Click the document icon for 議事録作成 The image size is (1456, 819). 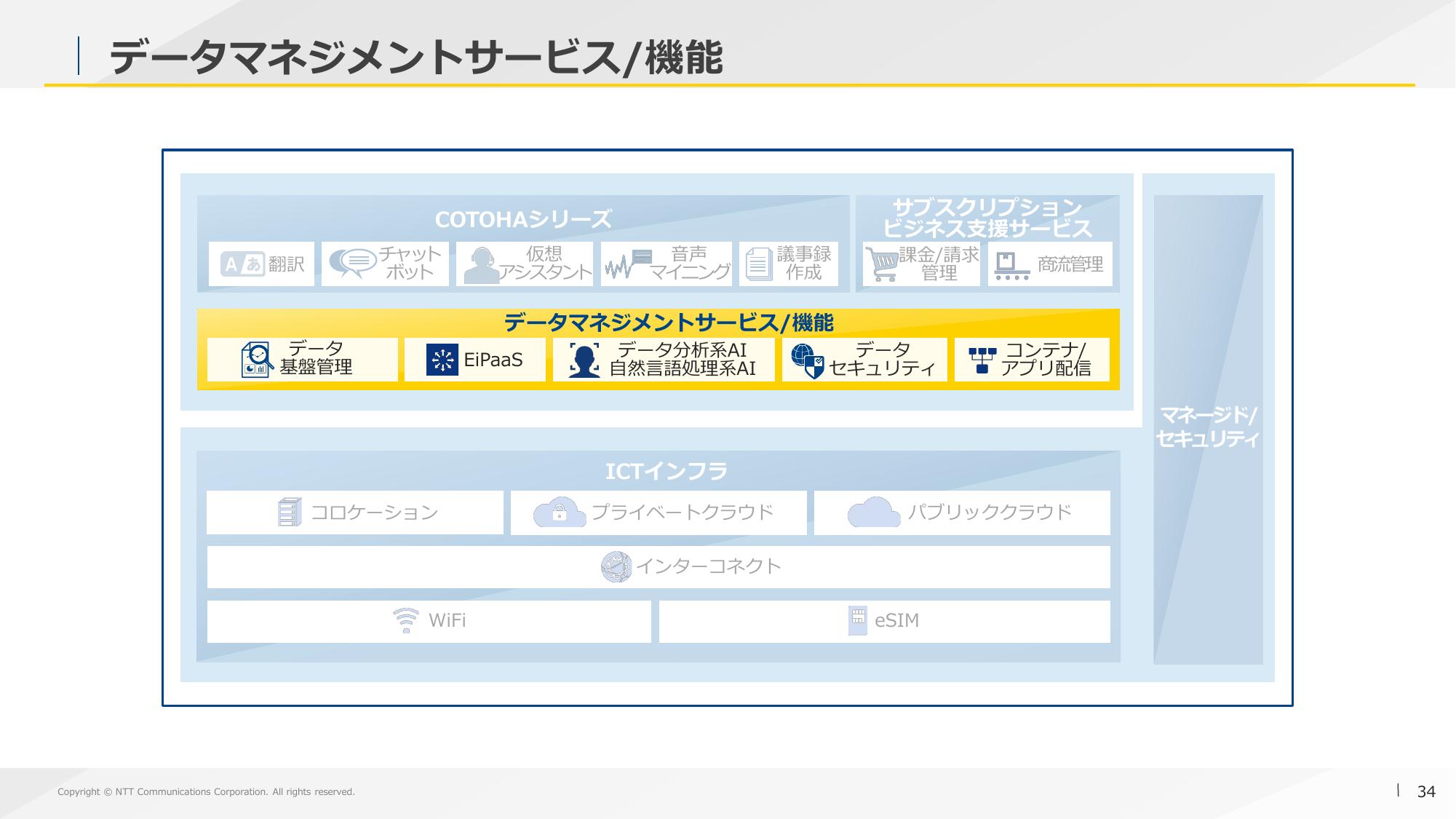coord(757,264)
